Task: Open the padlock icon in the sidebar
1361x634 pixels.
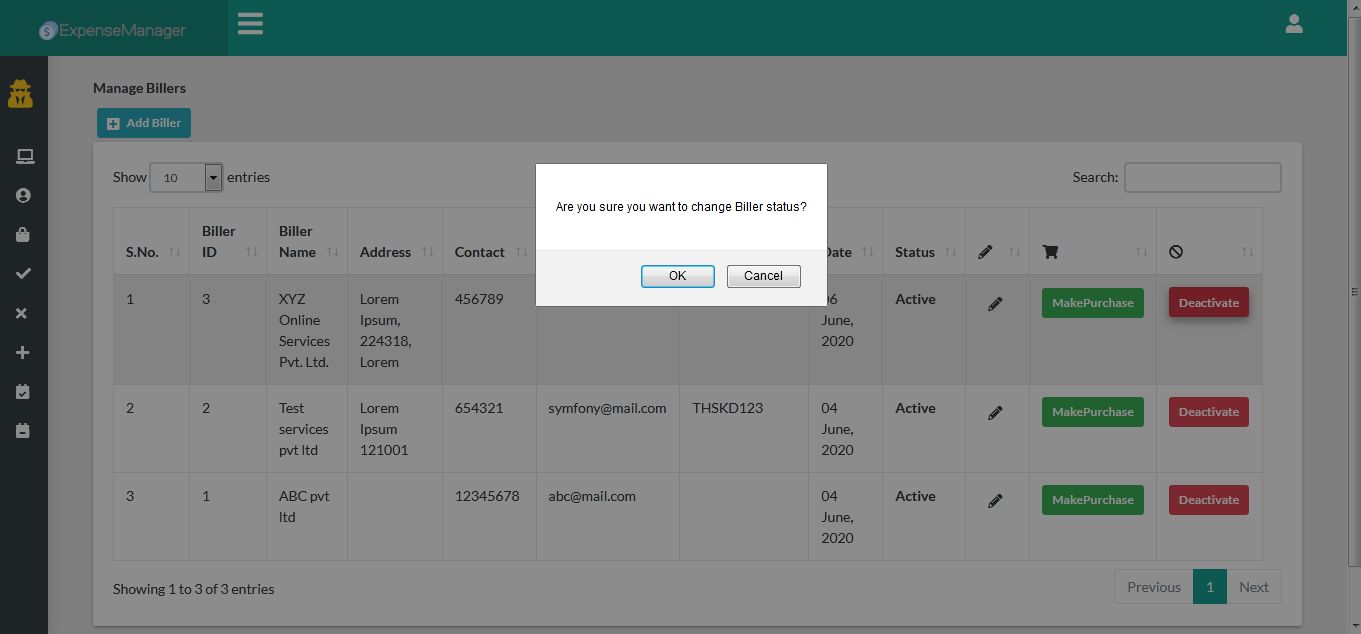Action: point(24,234)
